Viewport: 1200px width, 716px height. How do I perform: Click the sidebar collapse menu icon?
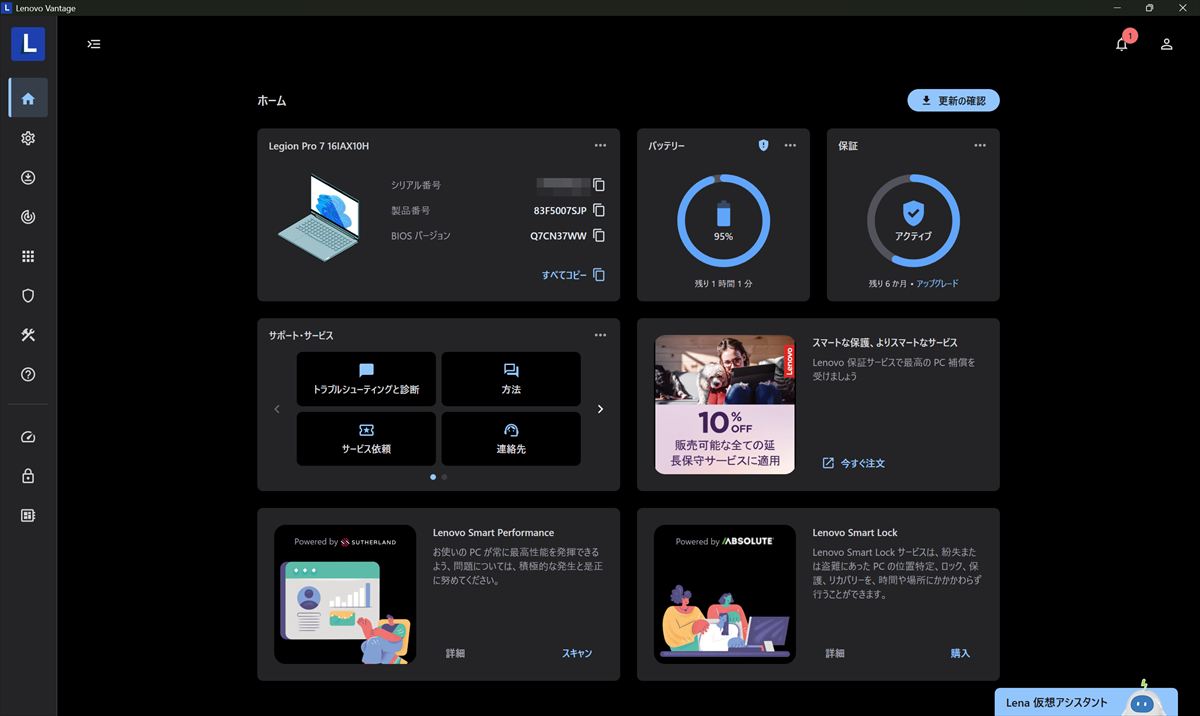coord(94,44)
